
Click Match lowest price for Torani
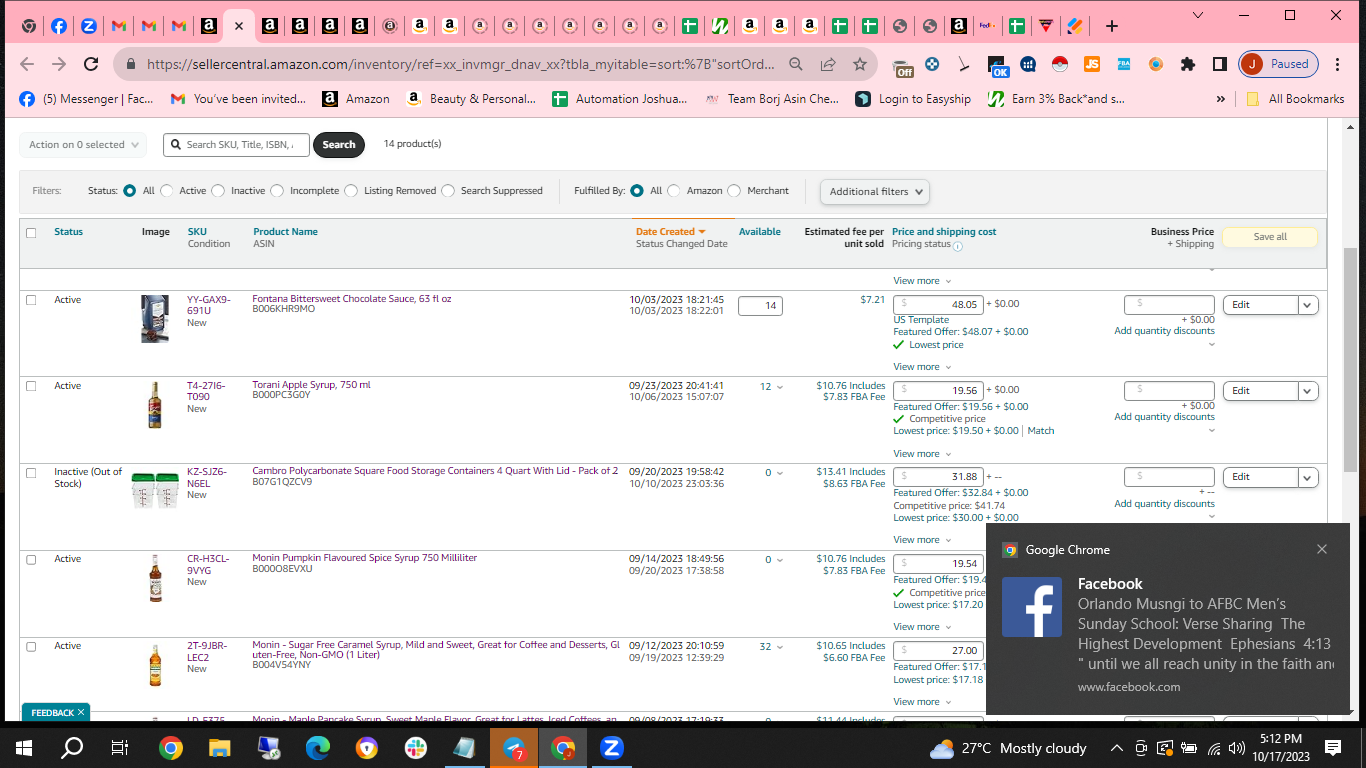point(1041,431)
